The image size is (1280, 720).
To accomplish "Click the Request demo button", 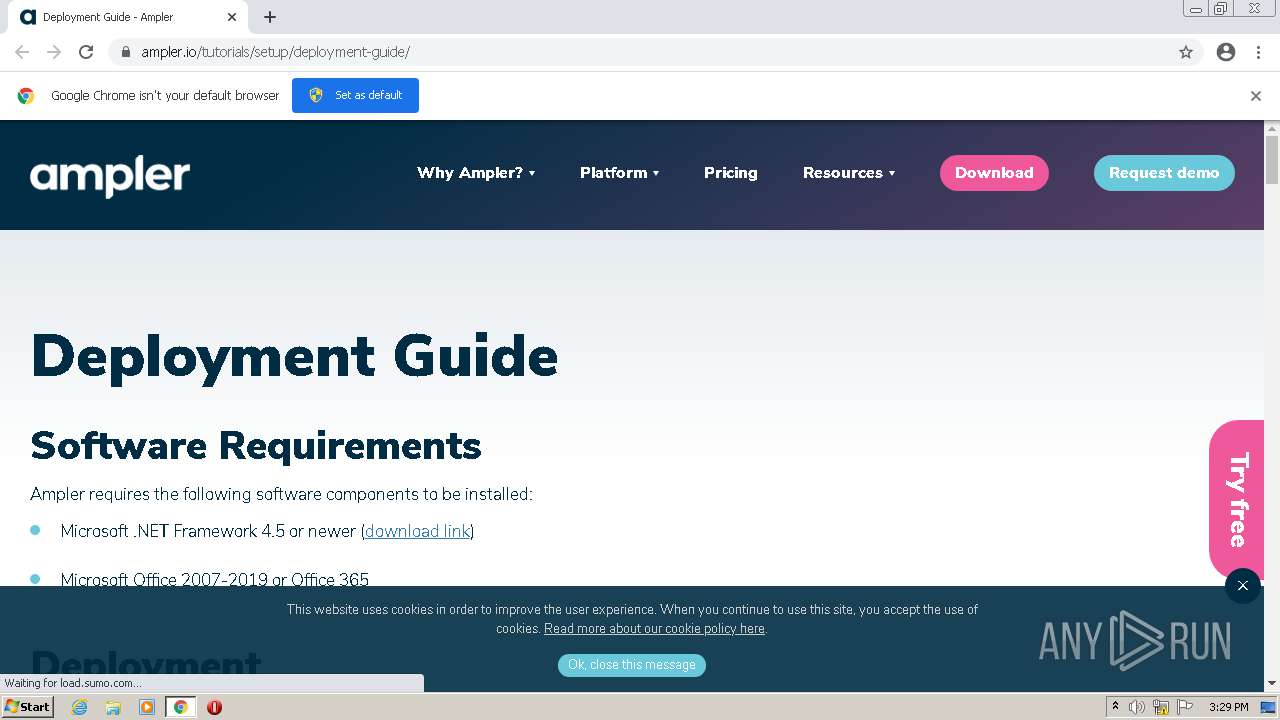I will (x=1164, y=173).
